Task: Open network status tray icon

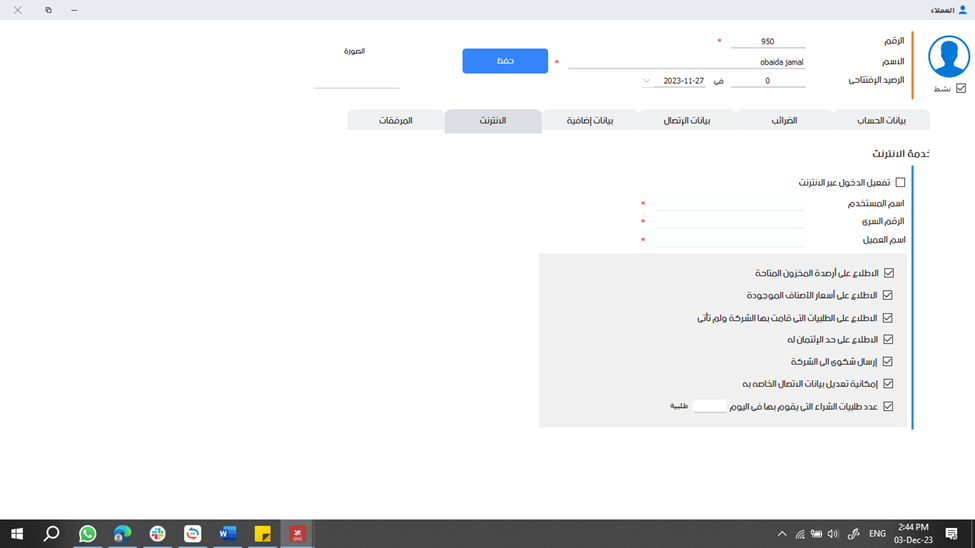Action: [x=800, y=534]
